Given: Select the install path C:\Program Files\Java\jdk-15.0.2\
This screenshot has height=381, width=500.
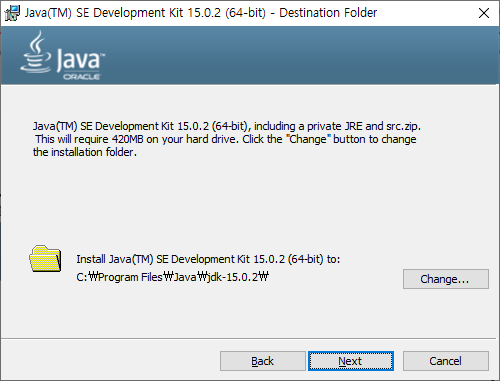Looking at the screenshot, I should click(x=172, y=277).
